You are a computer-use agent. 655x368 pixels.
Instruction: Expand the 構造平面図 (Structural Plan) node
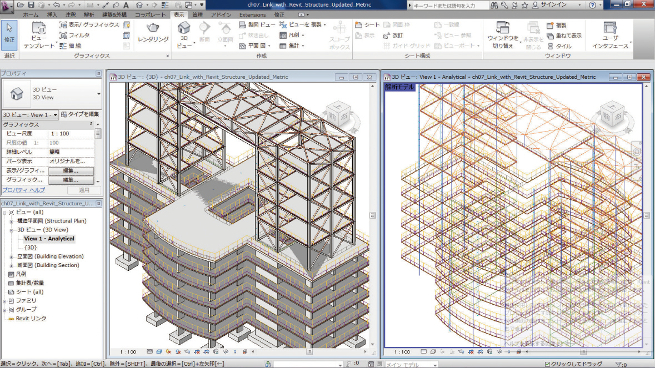pos(11,221)
